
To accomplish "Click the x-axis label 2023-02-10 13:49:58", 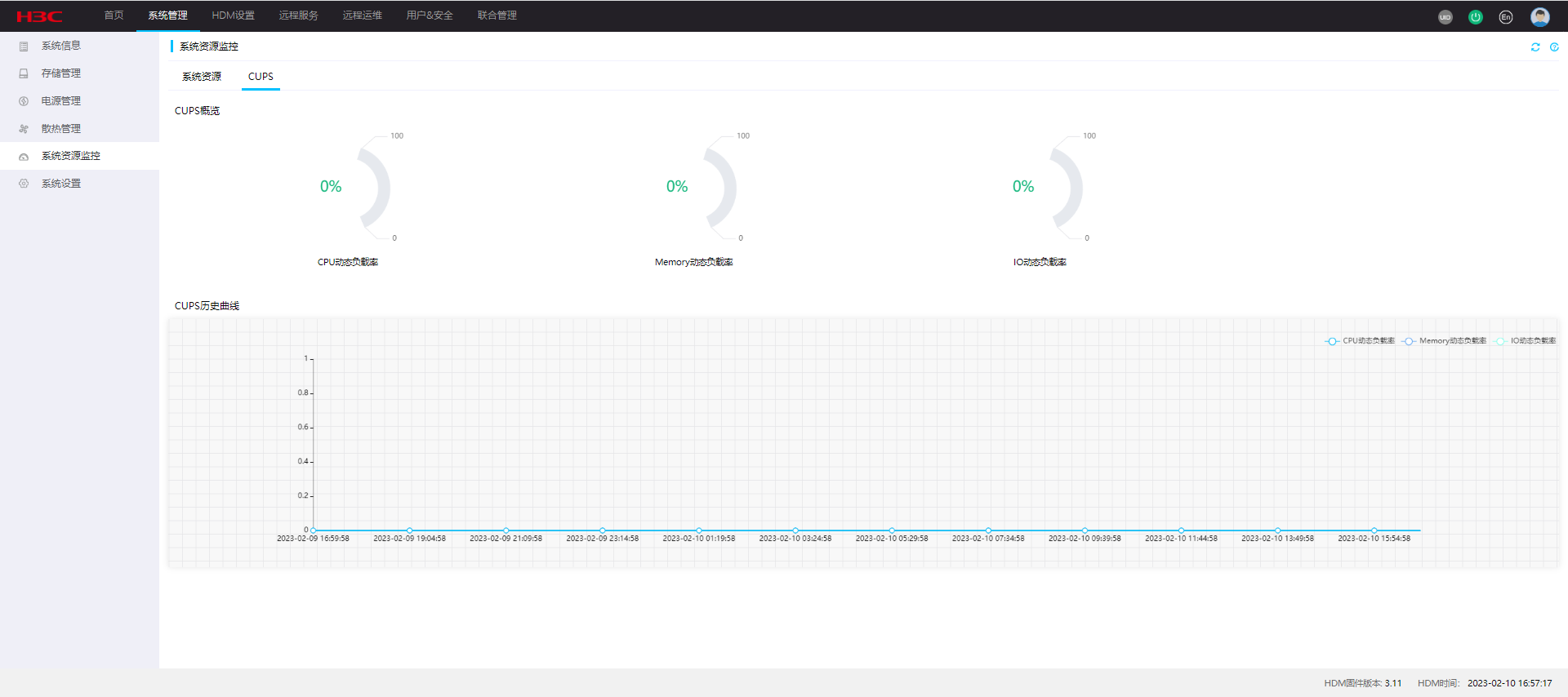I will coord(1278,539).
